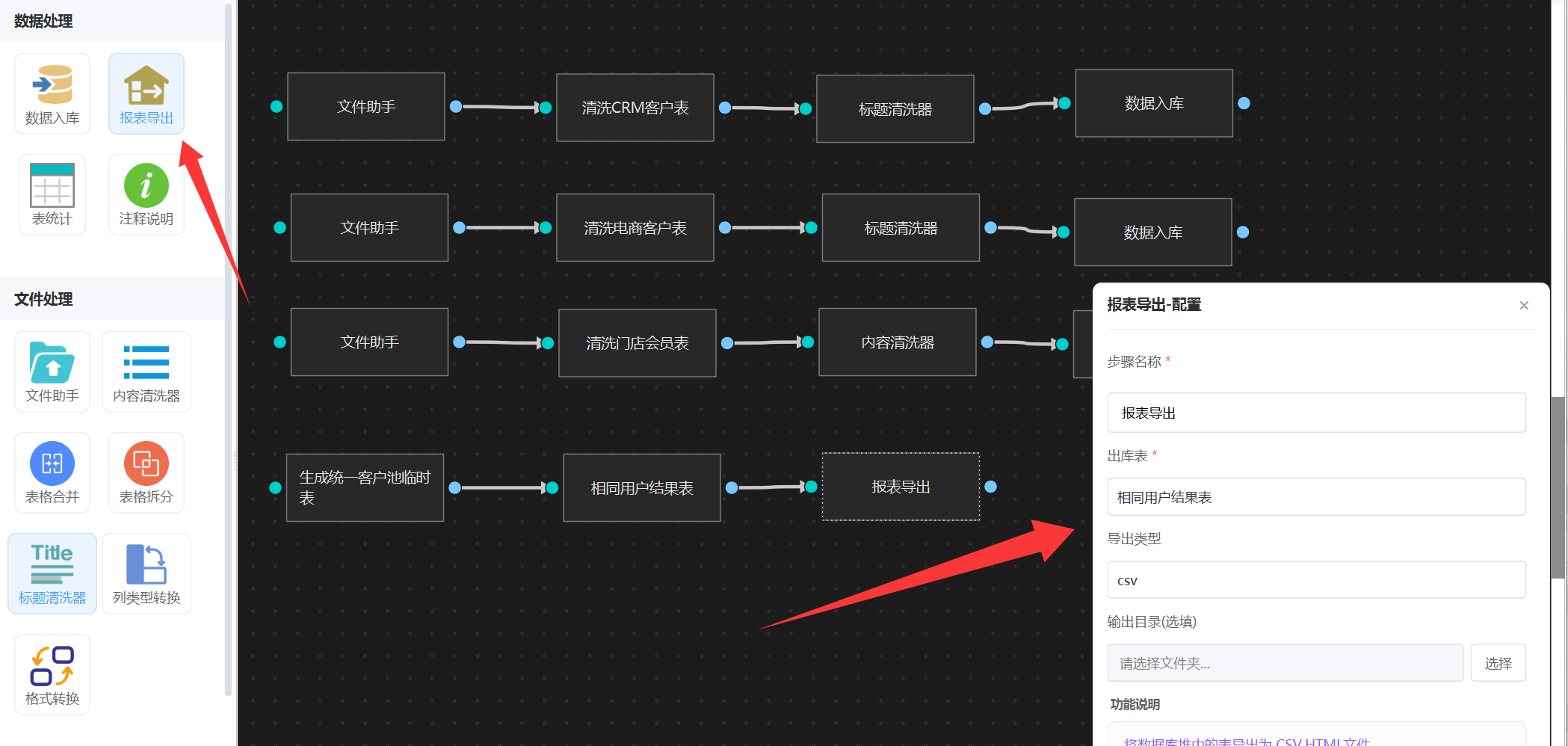1568x746 pixels.
Task: Select the 文件助手 node before 清洗CRM客户表
Action: pos(366,106)
